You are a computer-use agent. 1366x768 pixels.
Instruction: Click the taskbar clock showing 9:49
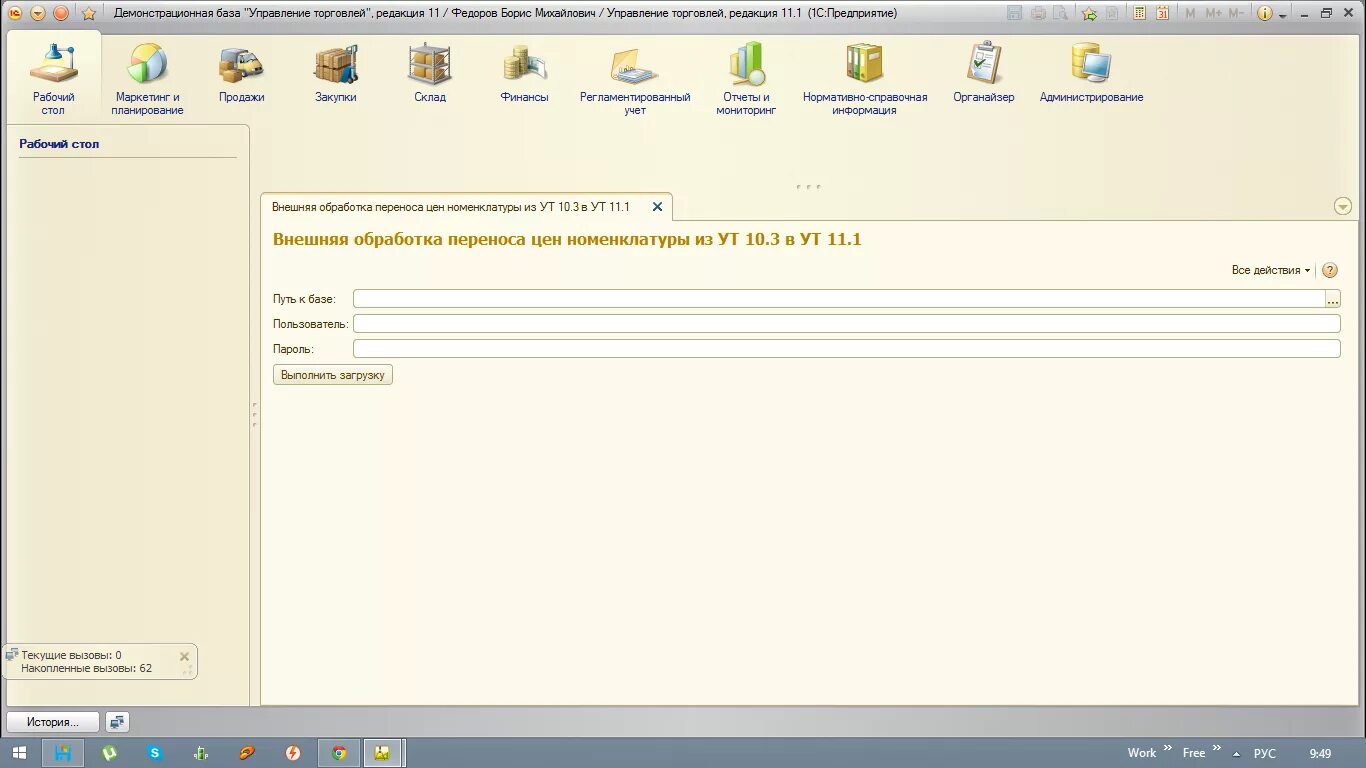[1320, 753]
